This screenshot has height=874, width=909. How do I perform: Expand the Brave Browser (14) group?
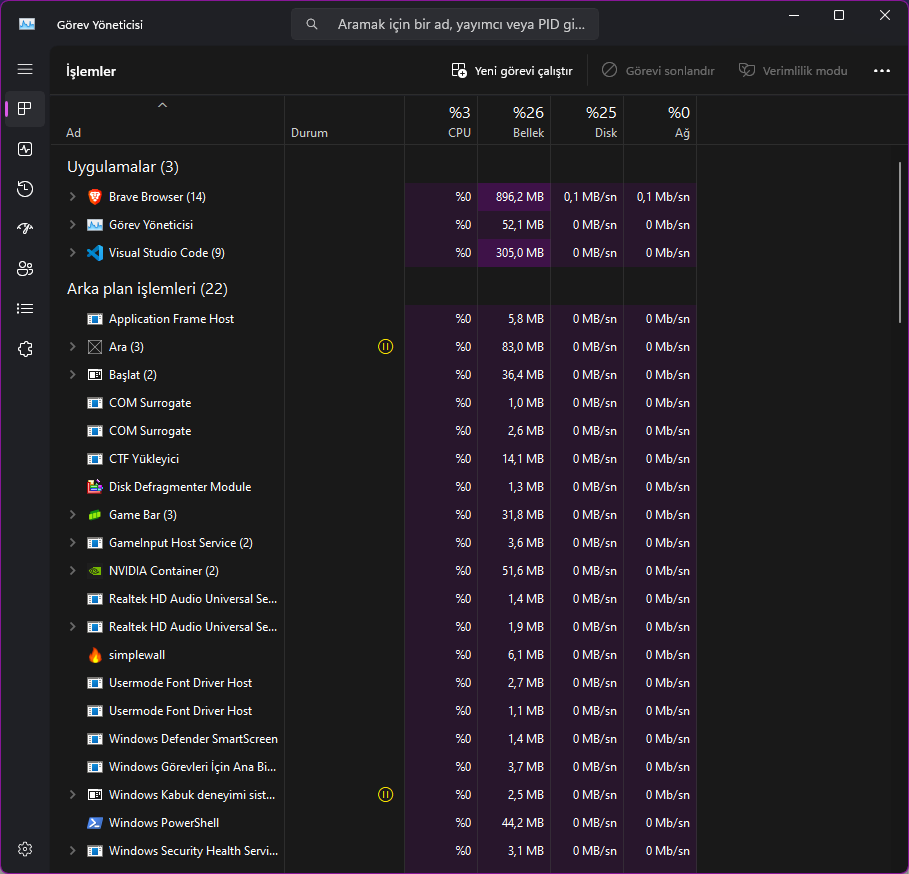click(72, 197)
